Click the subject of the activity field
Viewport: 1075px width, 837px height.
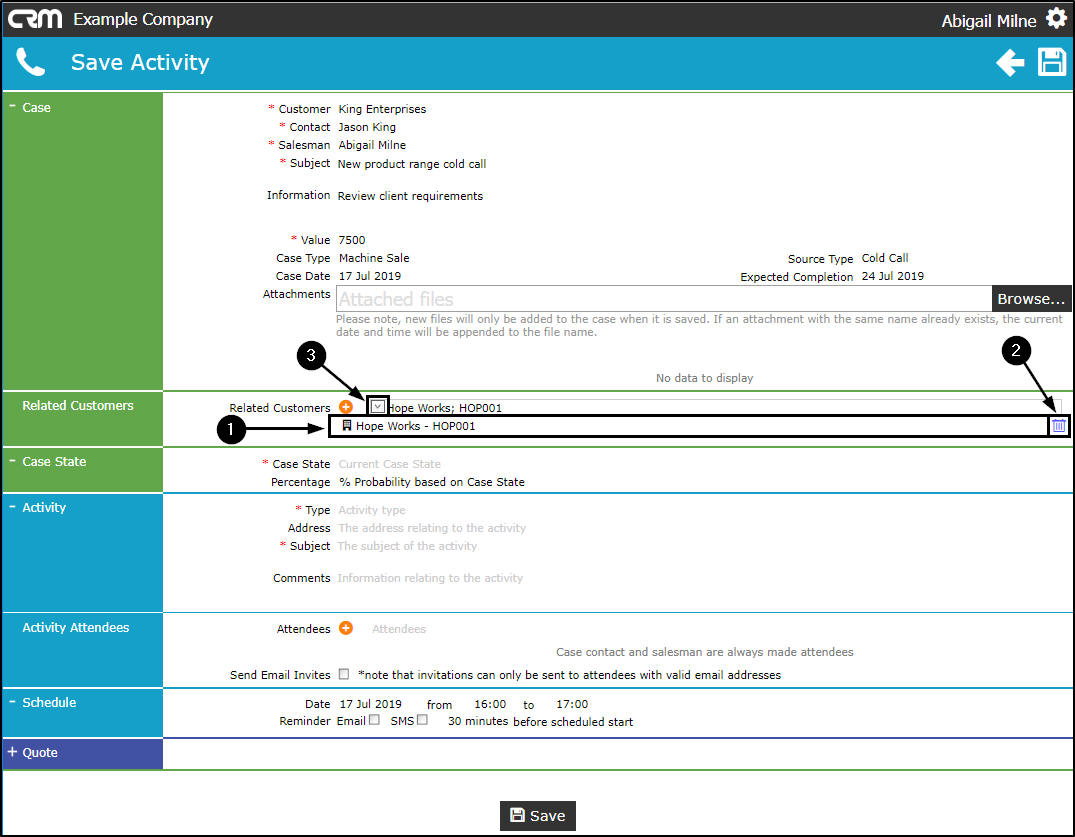point(407,546)
